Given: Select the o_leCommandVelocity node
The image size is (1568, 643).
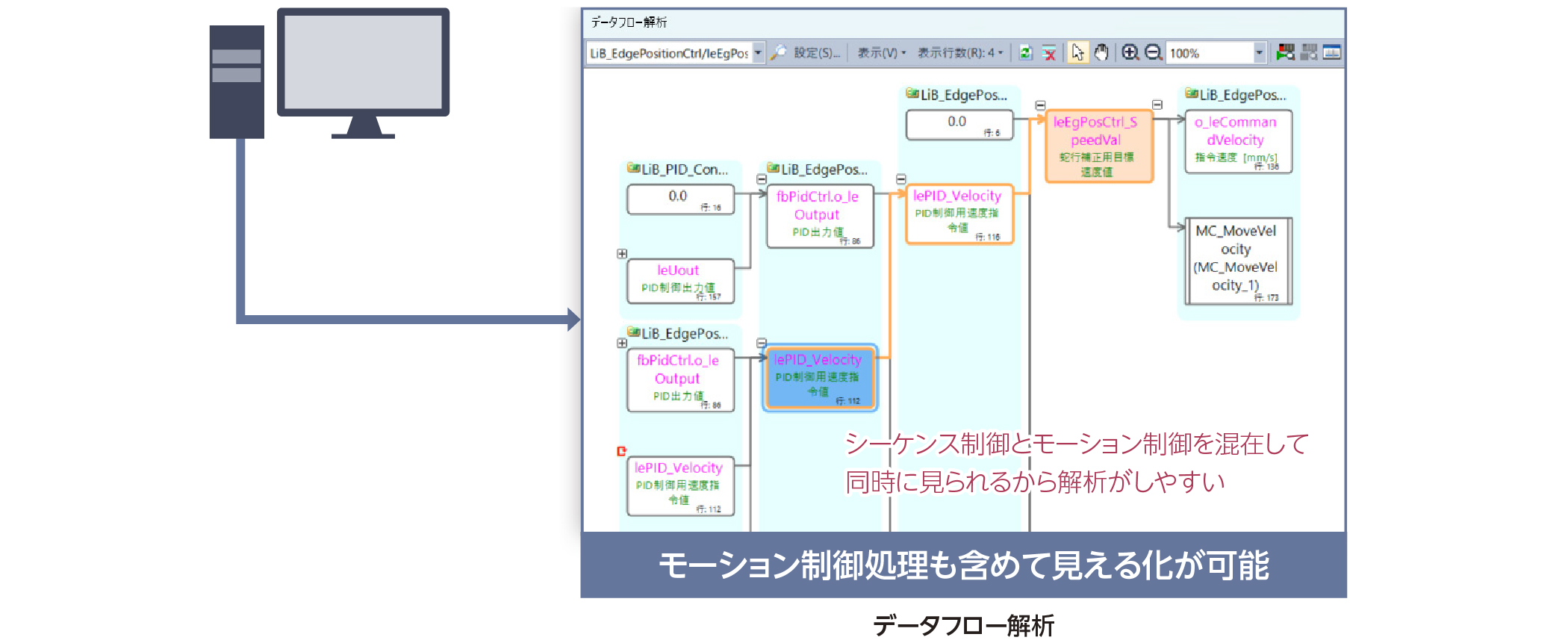Looking at the screenshot, I should coord(1236,140).
